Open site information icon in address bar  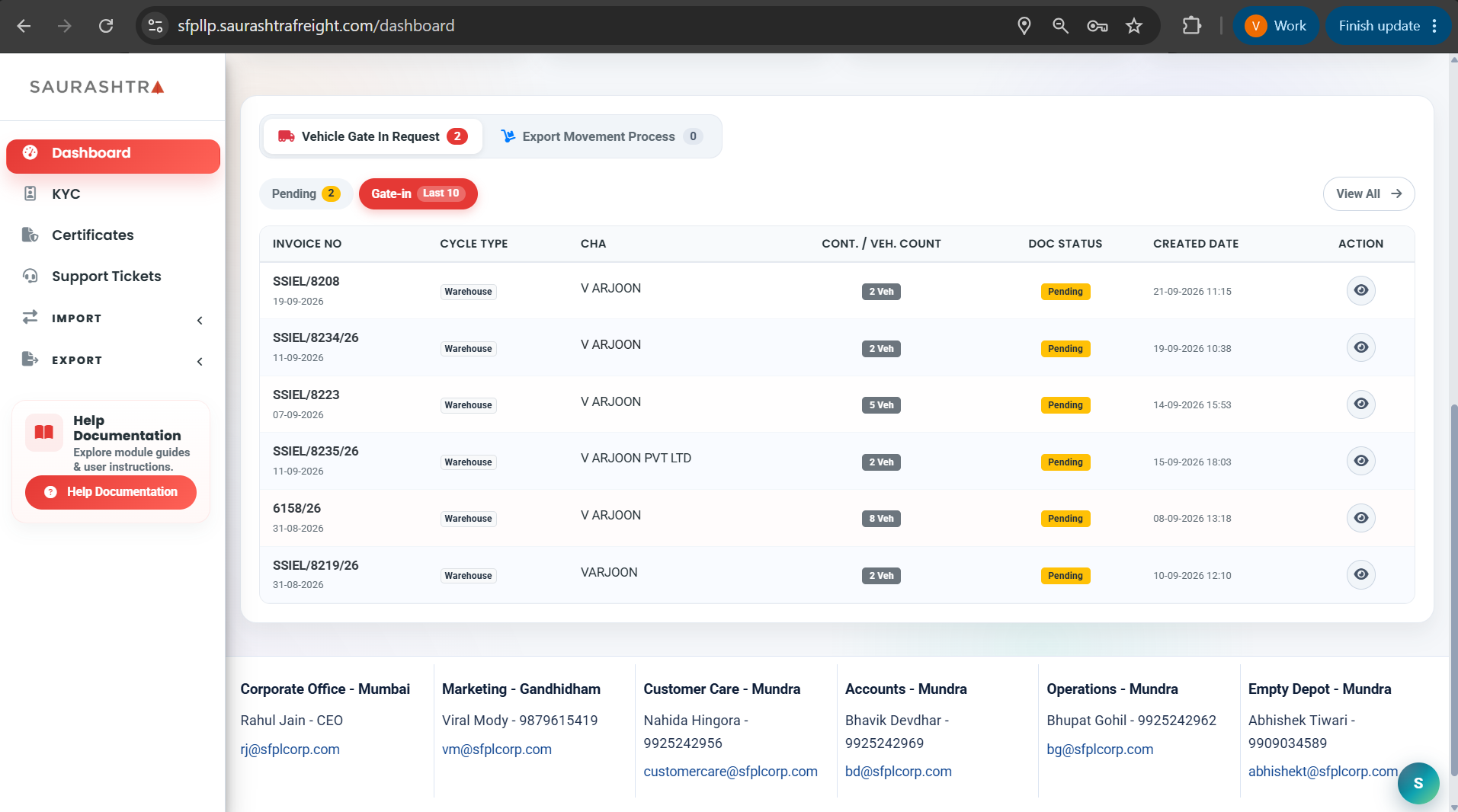click(x=155, y=26)
